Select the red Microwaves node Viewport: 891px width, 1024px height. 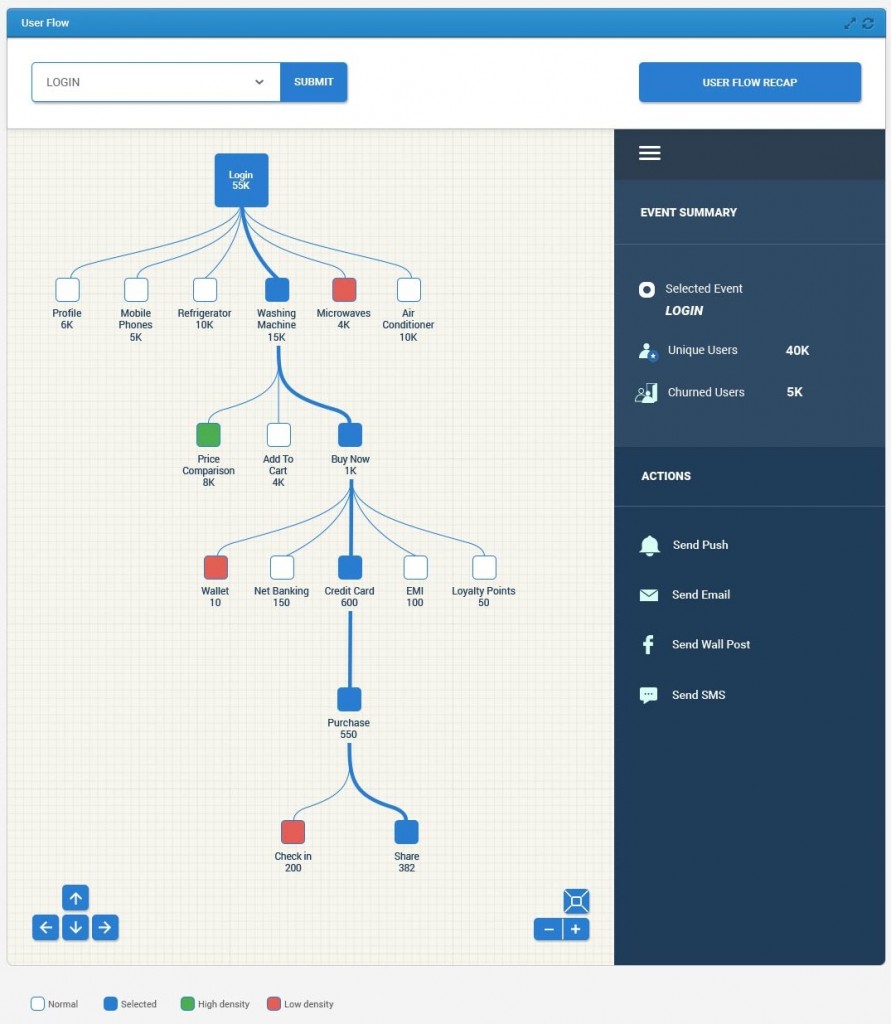point(344,290)
